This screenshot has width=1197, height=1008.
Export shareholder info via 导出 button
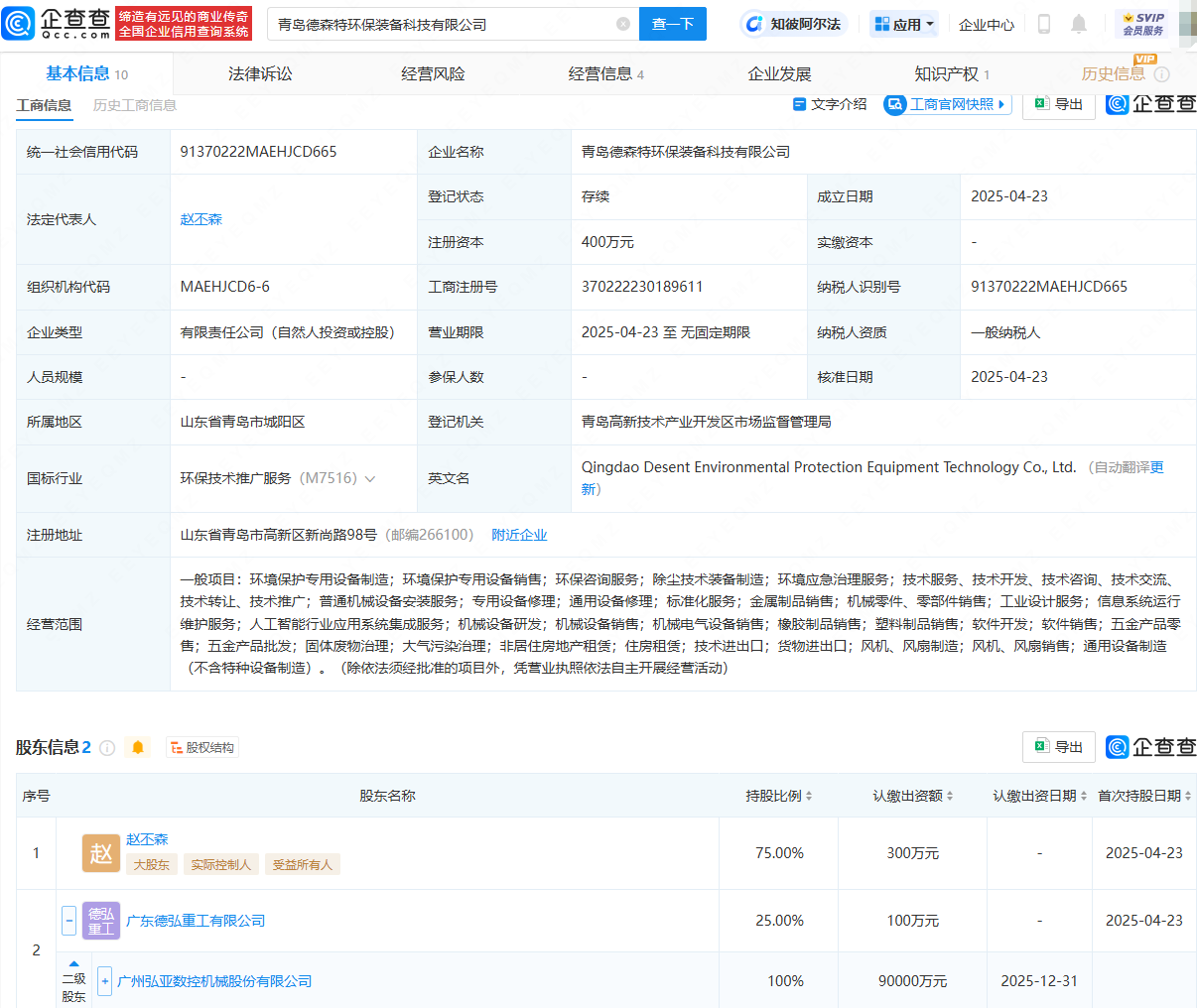1059,747
